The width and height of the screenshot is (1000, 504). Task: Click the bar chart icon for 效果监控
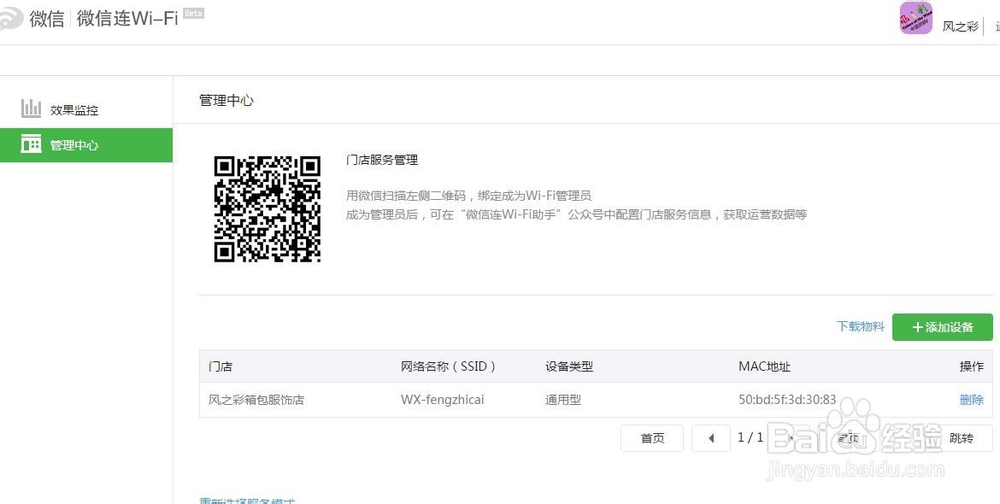click(x=31, y=108)
